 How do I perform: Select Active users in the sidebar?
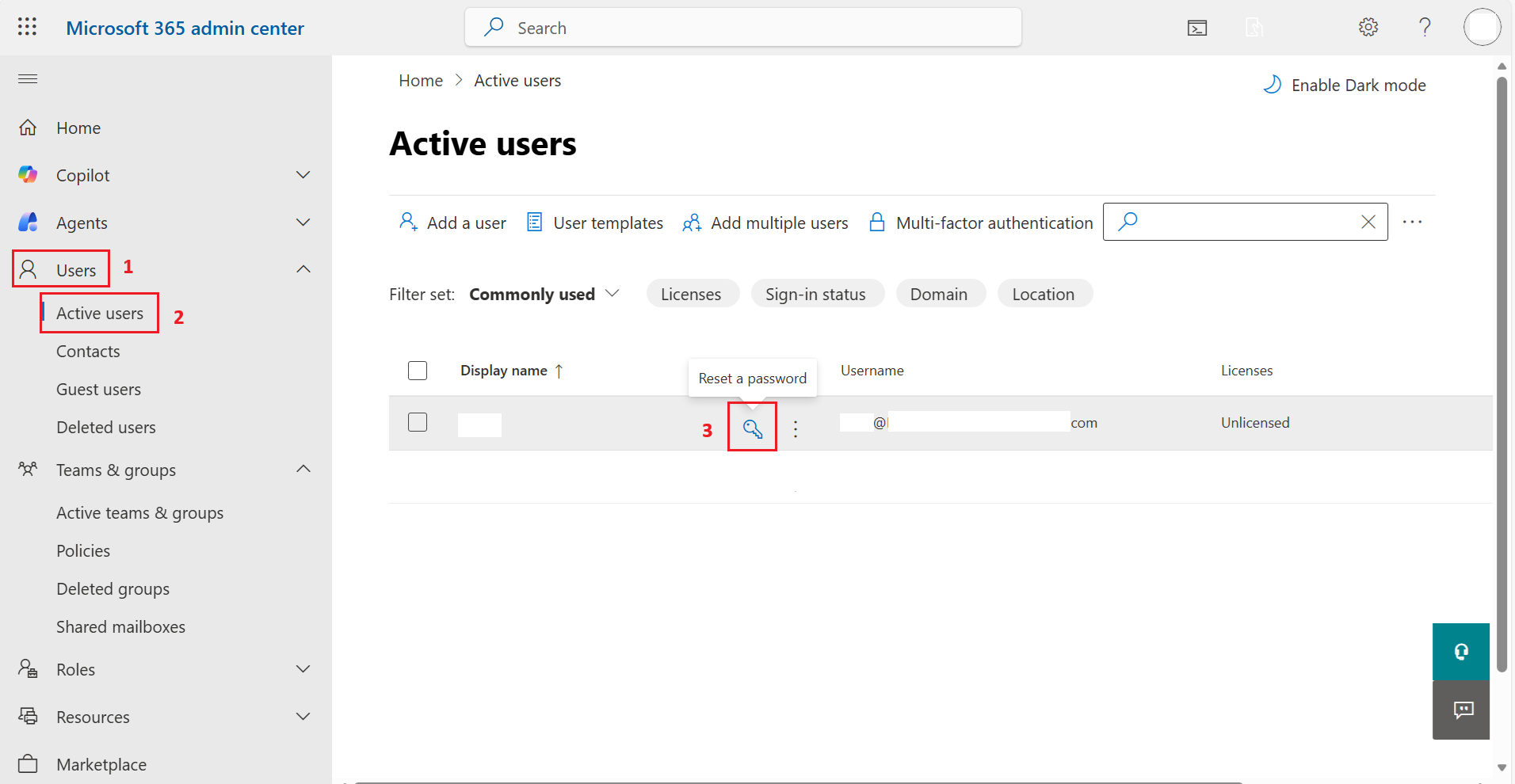[100, 314]
